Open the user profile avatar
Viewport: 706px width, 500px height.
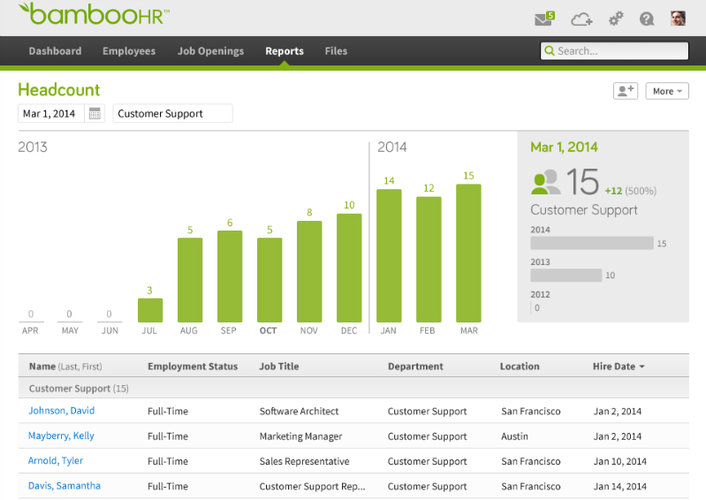678,18
